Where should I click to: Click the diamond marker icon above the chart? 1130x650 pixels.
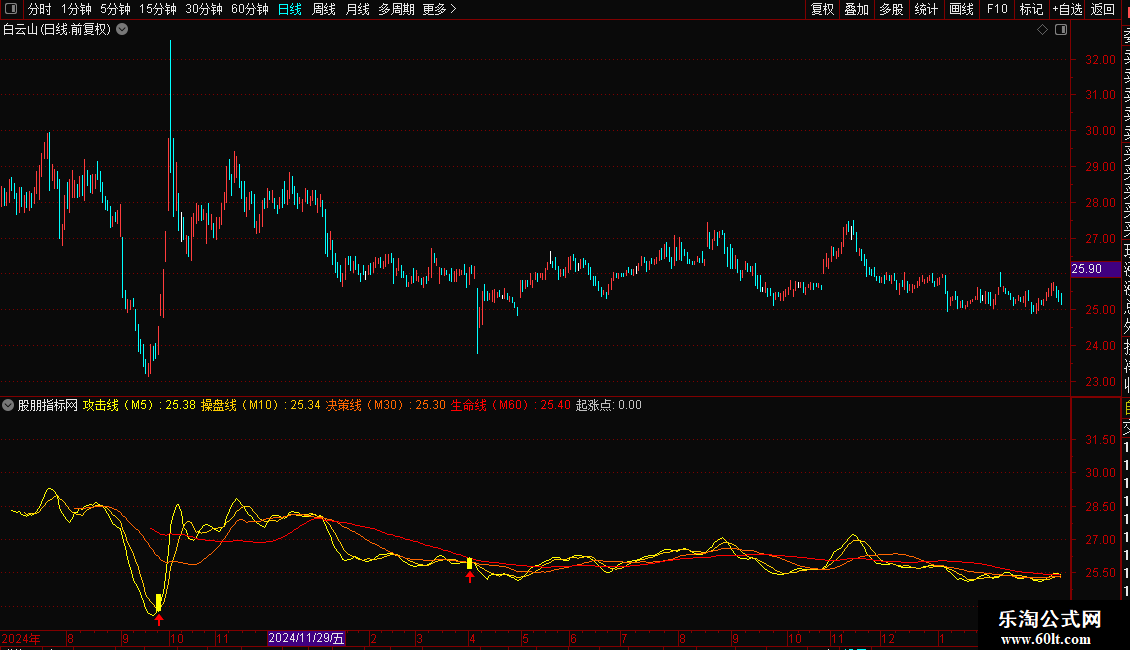(1042, 30)
